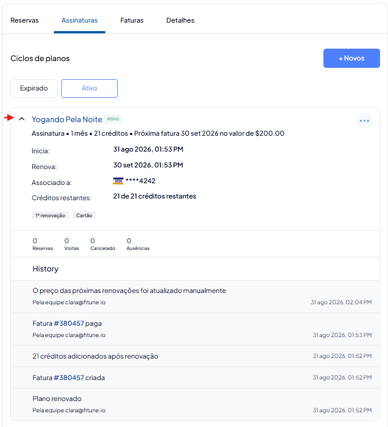Open the Reservas tab
This screenshot has height=427, width=388.
point(24,20)
